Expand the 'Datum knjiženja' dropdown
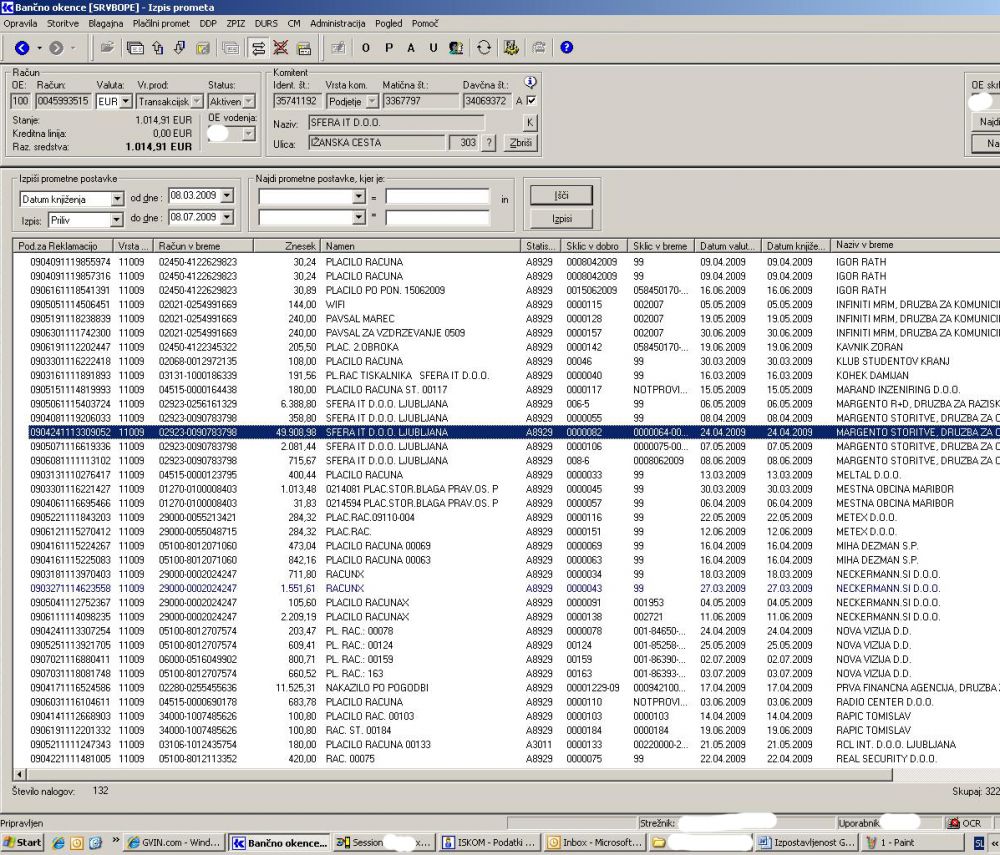 [x=118, y=198]
